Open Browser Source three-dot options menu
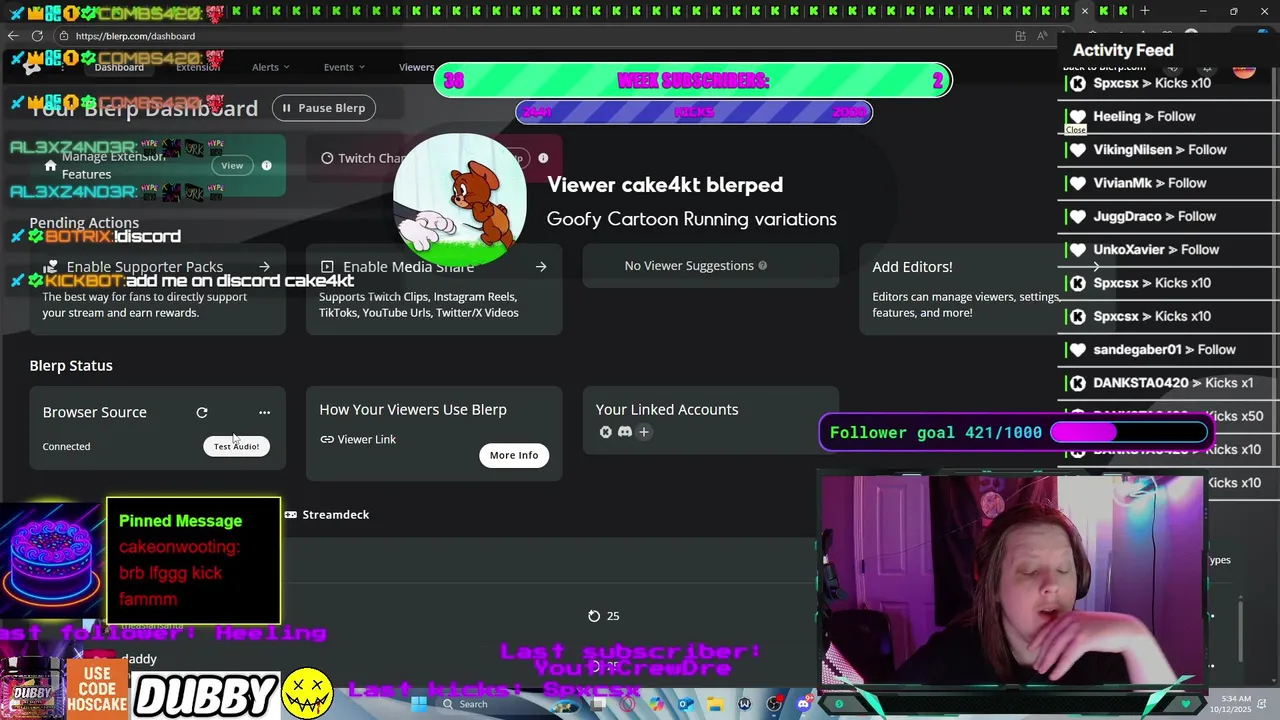Viewport: 1280px width, 720px height. pyautogui.click(x=264, y=412)
